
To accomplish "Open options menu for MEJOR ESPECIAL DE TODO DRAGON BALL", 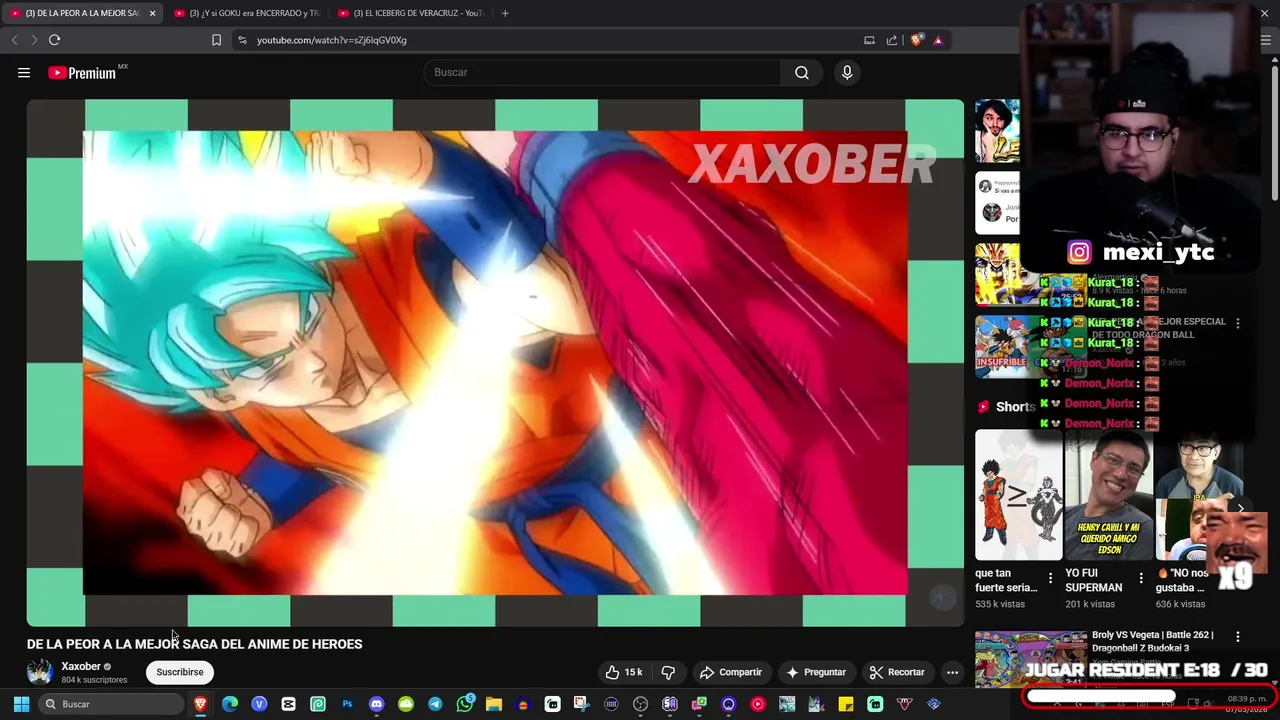I will 1238,323.
